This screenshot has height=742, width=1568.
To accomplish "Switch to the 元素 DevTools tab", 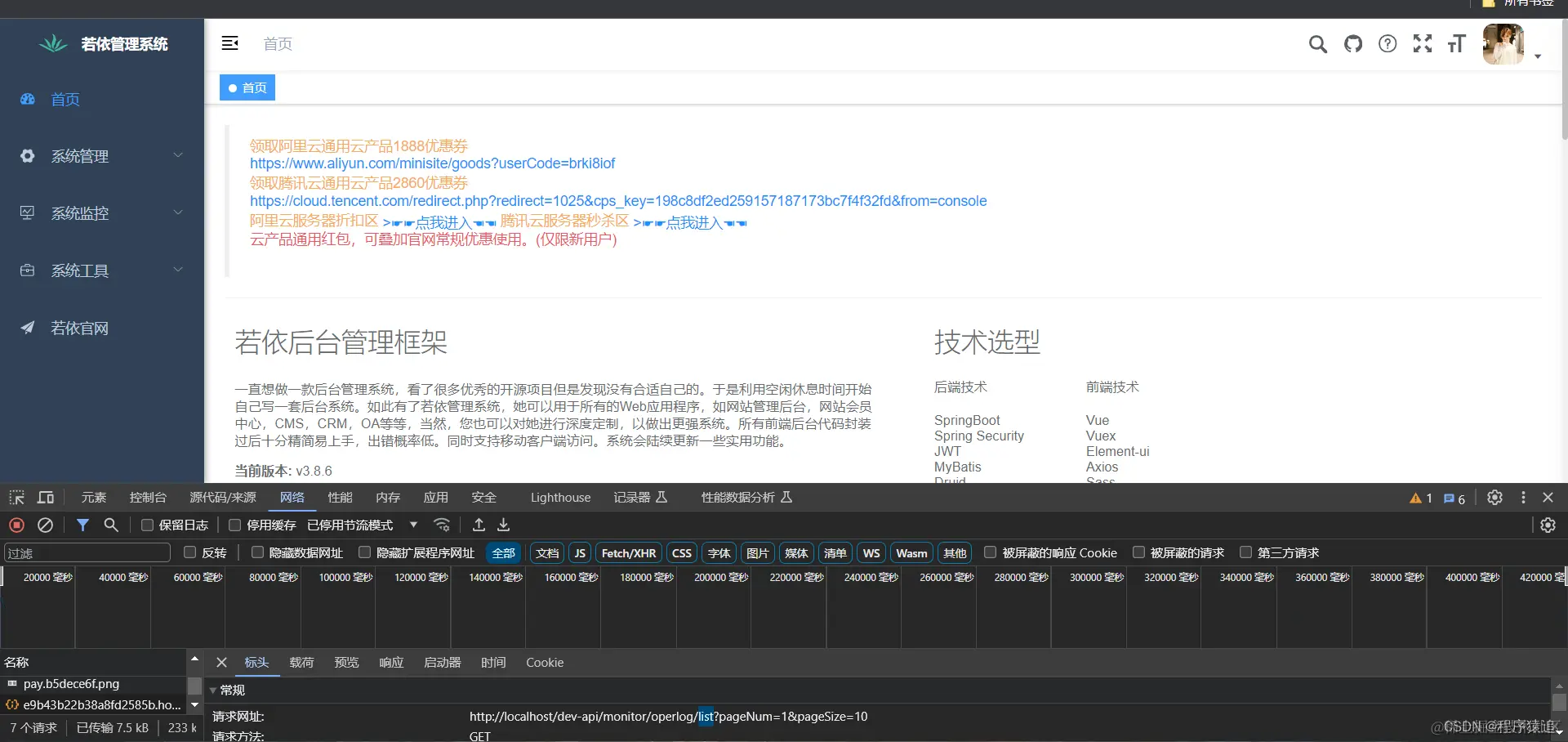I will tap(94, 498).
